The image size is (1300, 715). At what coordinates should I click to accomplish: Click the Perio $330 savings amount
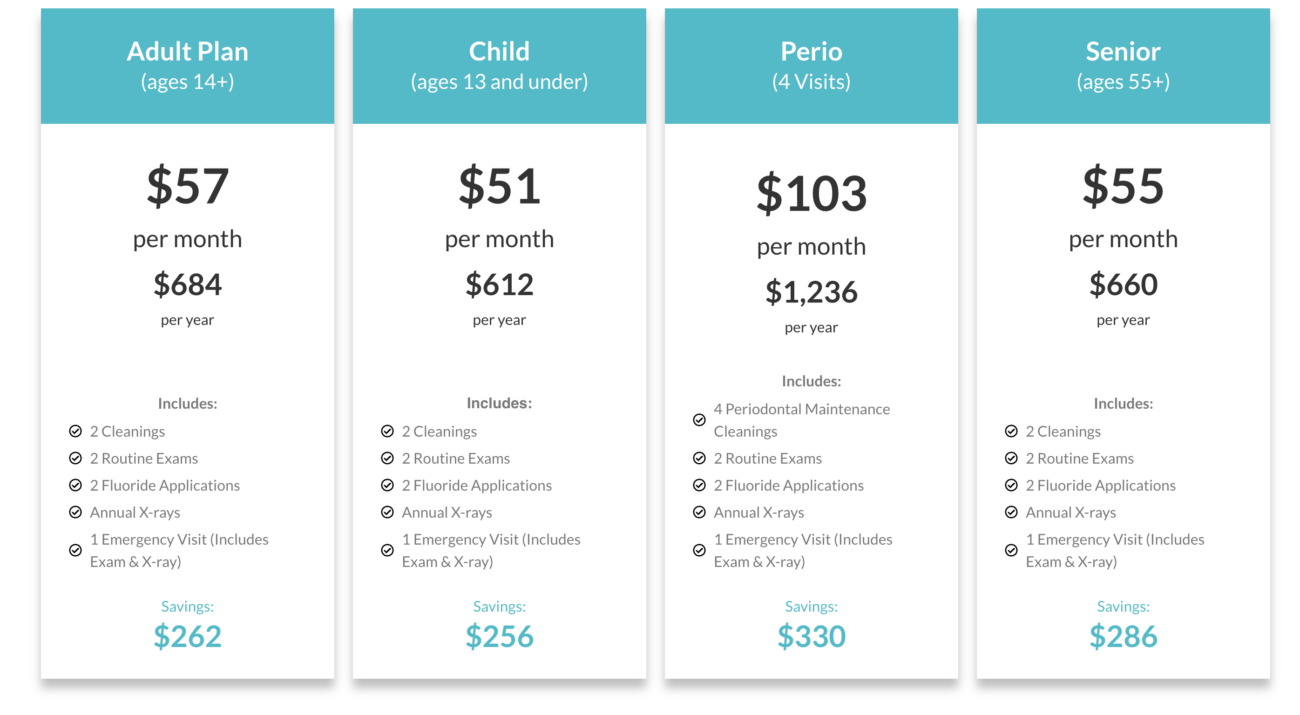[x=811, y=637]
